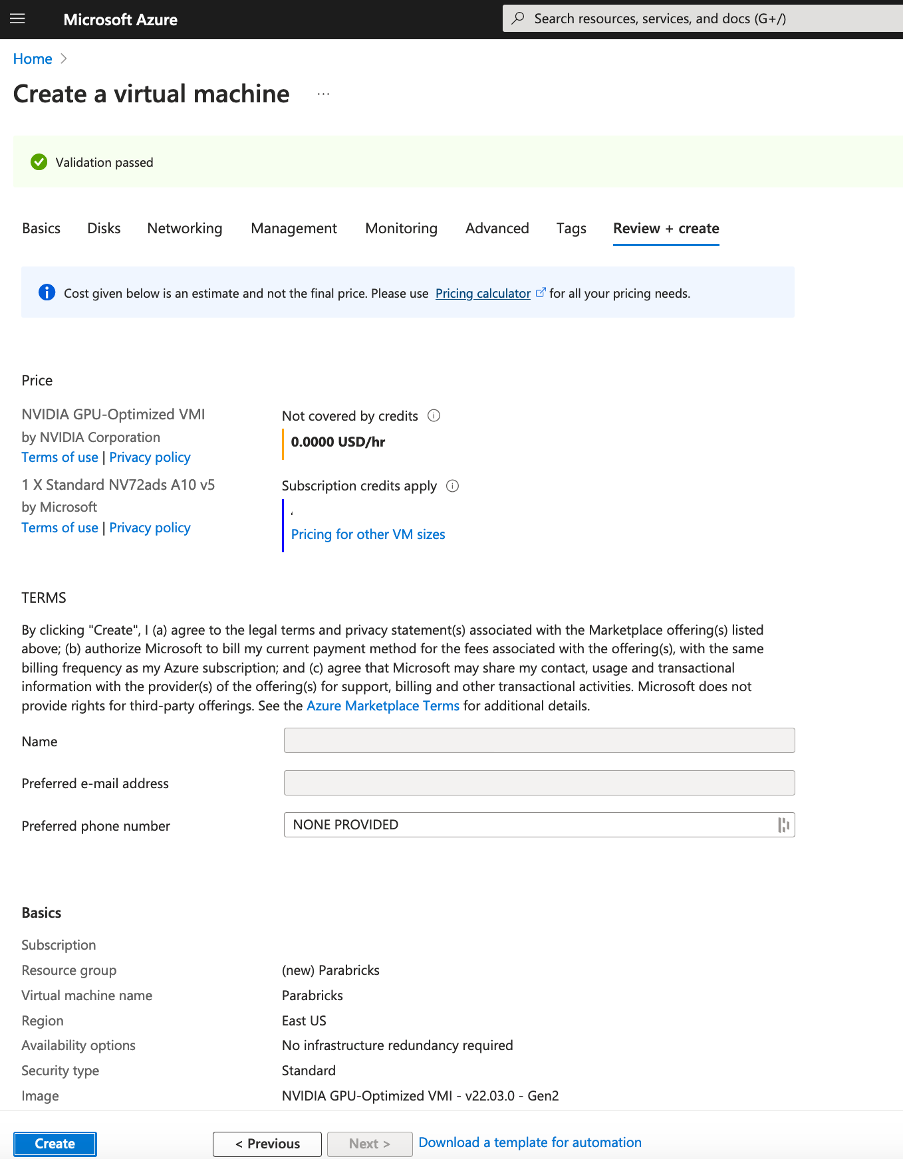This screenshot has width=904, height=1160.
Task: Go to the Tags tab
Action: click(571, 228)
